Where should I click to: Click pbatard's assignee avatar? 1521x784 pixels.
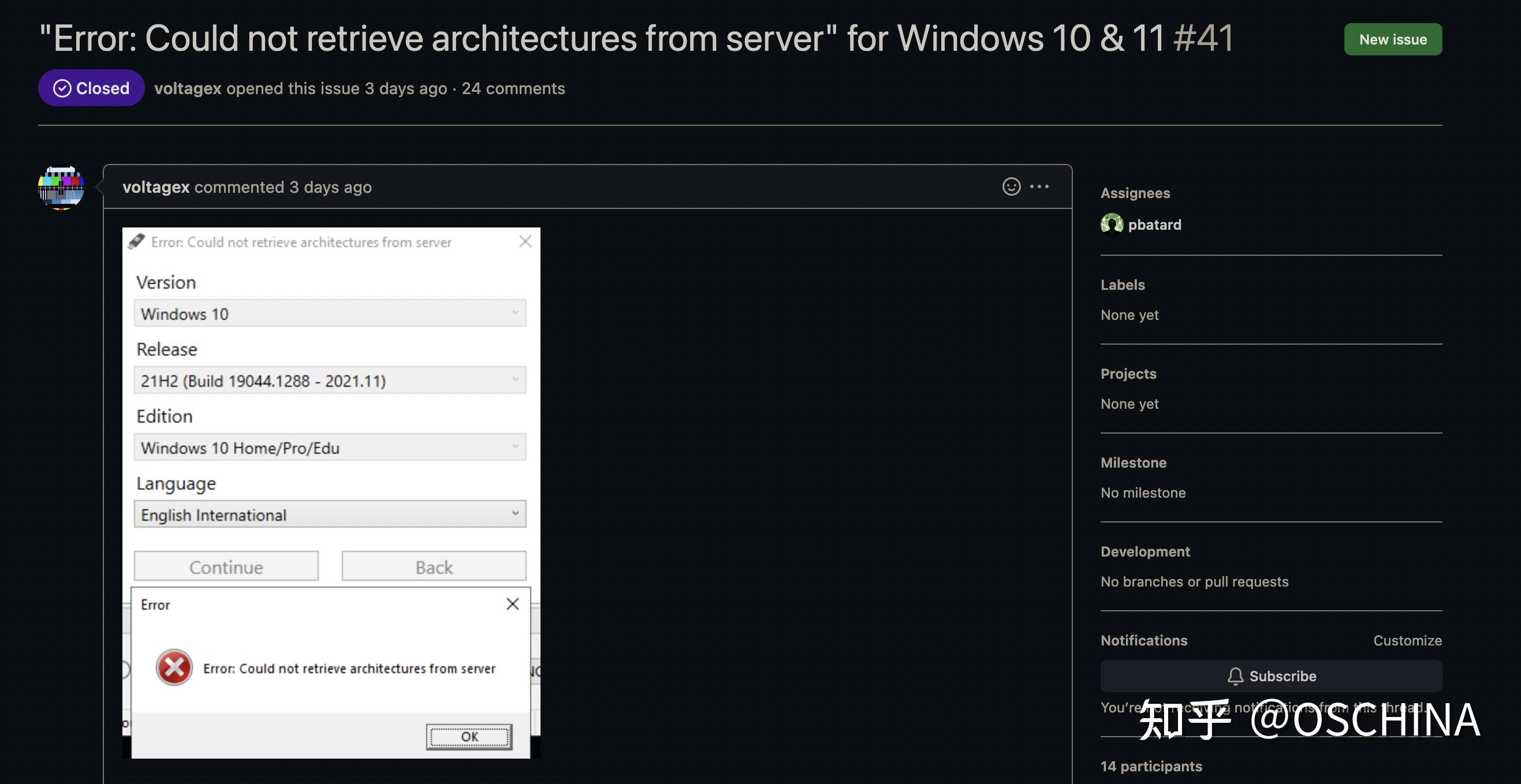(x=1112, y=225)
